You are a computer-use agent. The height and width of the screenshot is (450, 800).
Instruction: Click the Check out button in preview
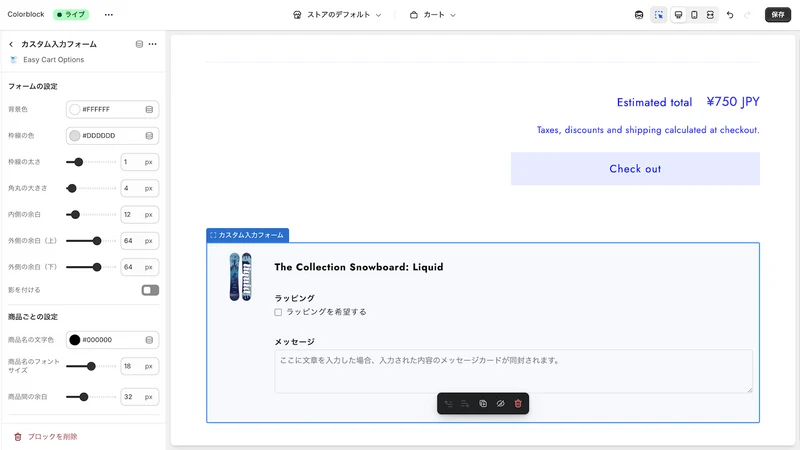[635, 169]
